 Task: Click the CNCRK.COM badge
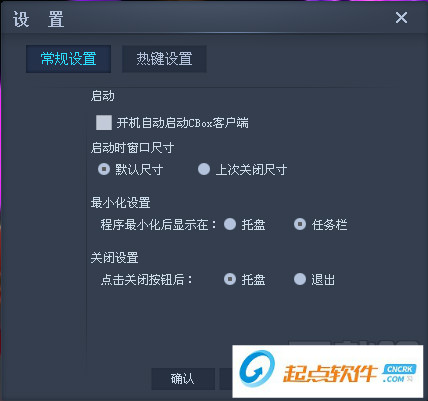point(399,373)
